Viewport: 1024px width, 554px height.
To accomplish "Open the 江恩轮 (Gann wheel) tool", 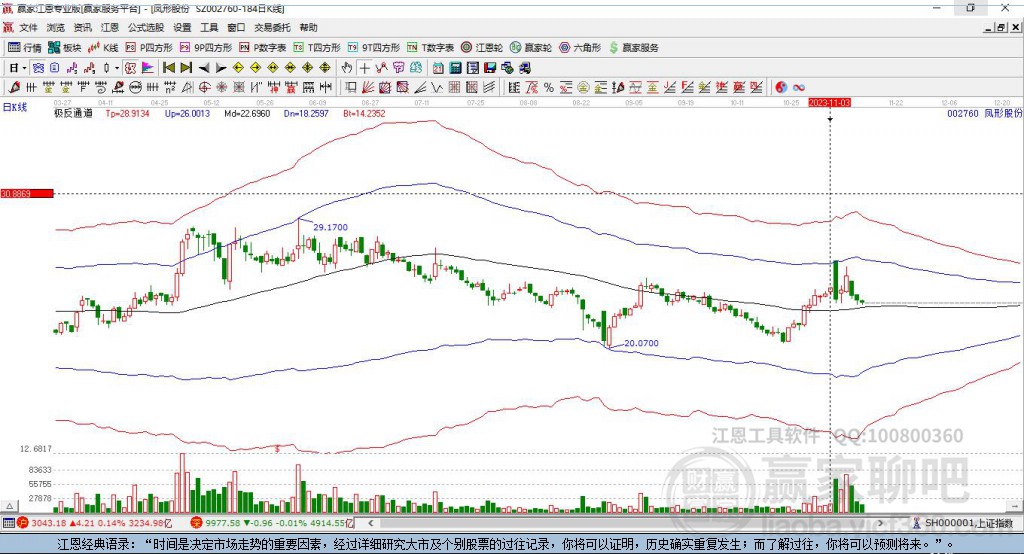I will pyautogui.click(x=488, y=47).
